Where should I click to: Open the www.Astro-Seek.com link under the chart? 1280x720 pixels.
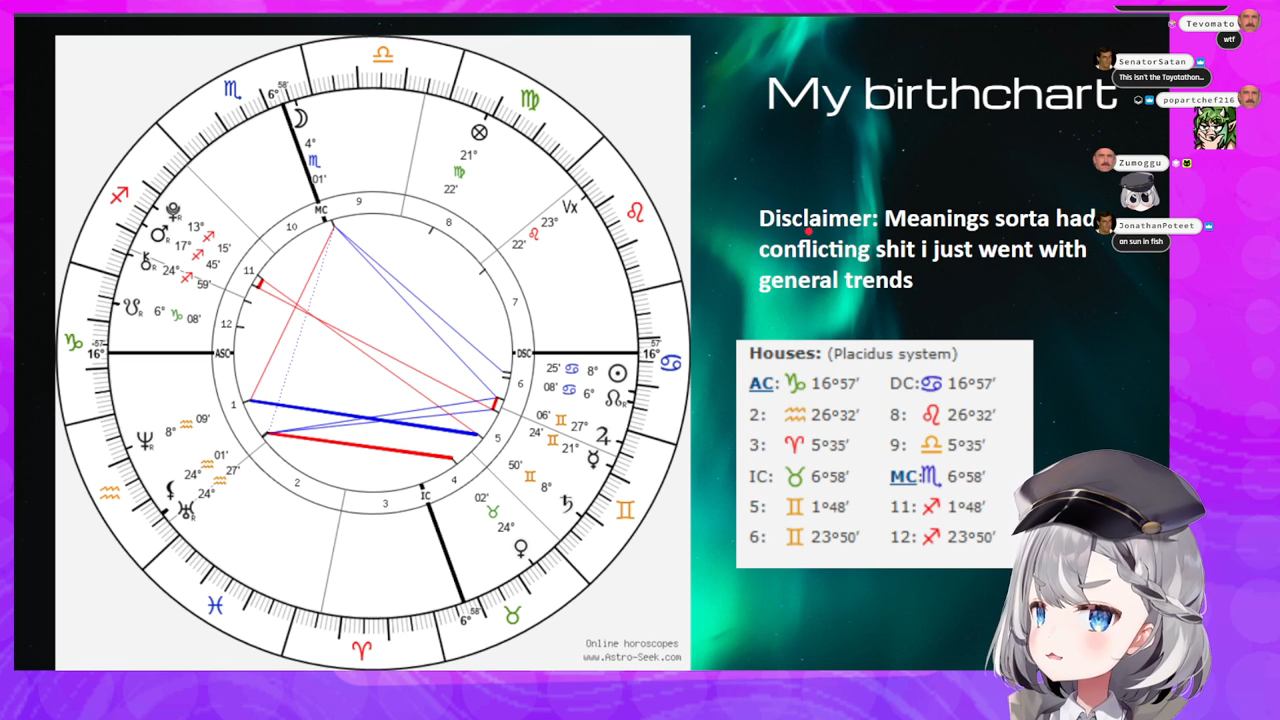click(632, 657)
